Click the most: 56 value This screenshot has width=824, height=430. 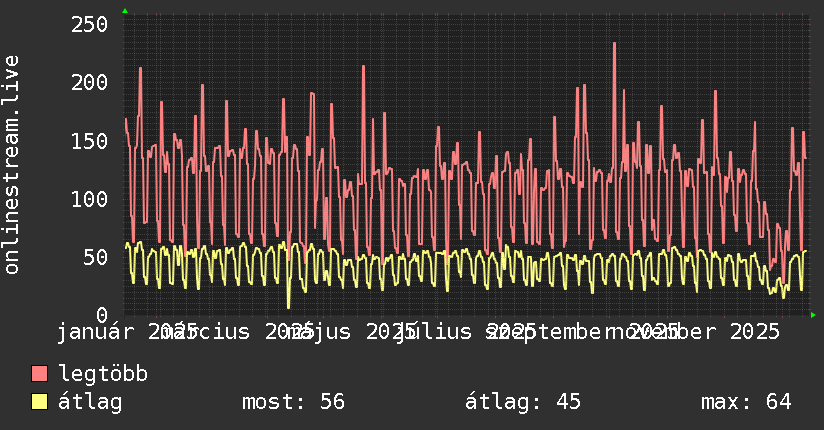293,402
